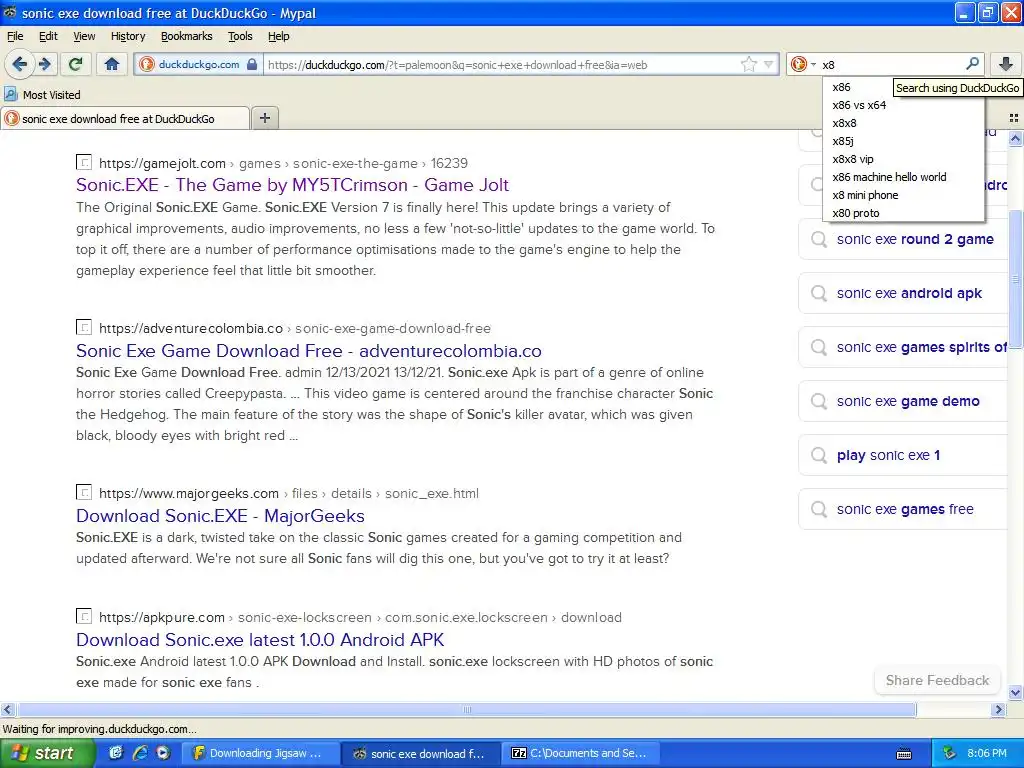The image size is (1024, 768).
Task: Choose the x86 vs x64 suggestion
Action: point(903,105)
